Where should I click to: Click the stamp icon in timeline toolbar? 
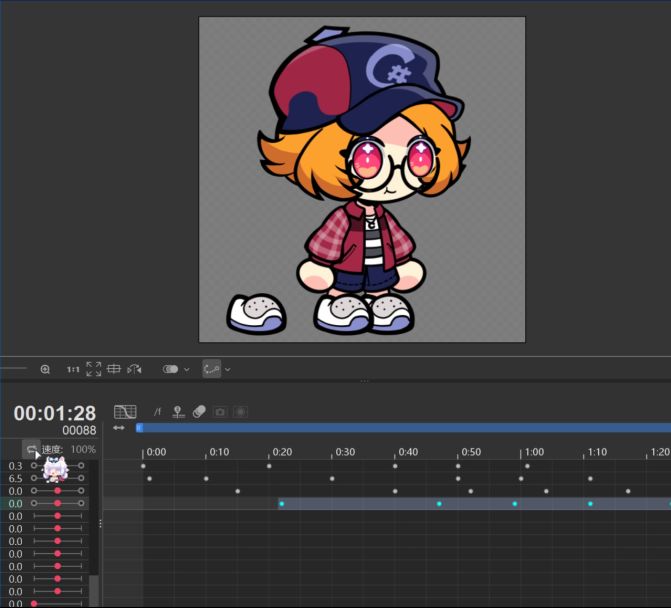tap(178, 412)
